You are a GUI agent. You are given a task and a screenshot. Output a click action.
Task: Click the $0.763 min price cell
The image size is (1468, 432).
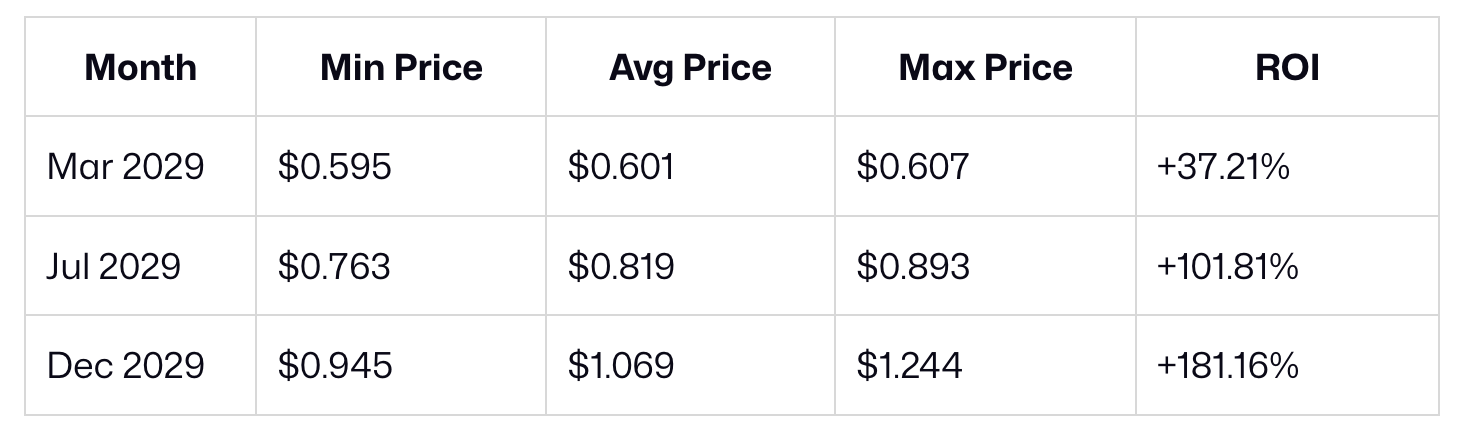[x=334, y=266]
